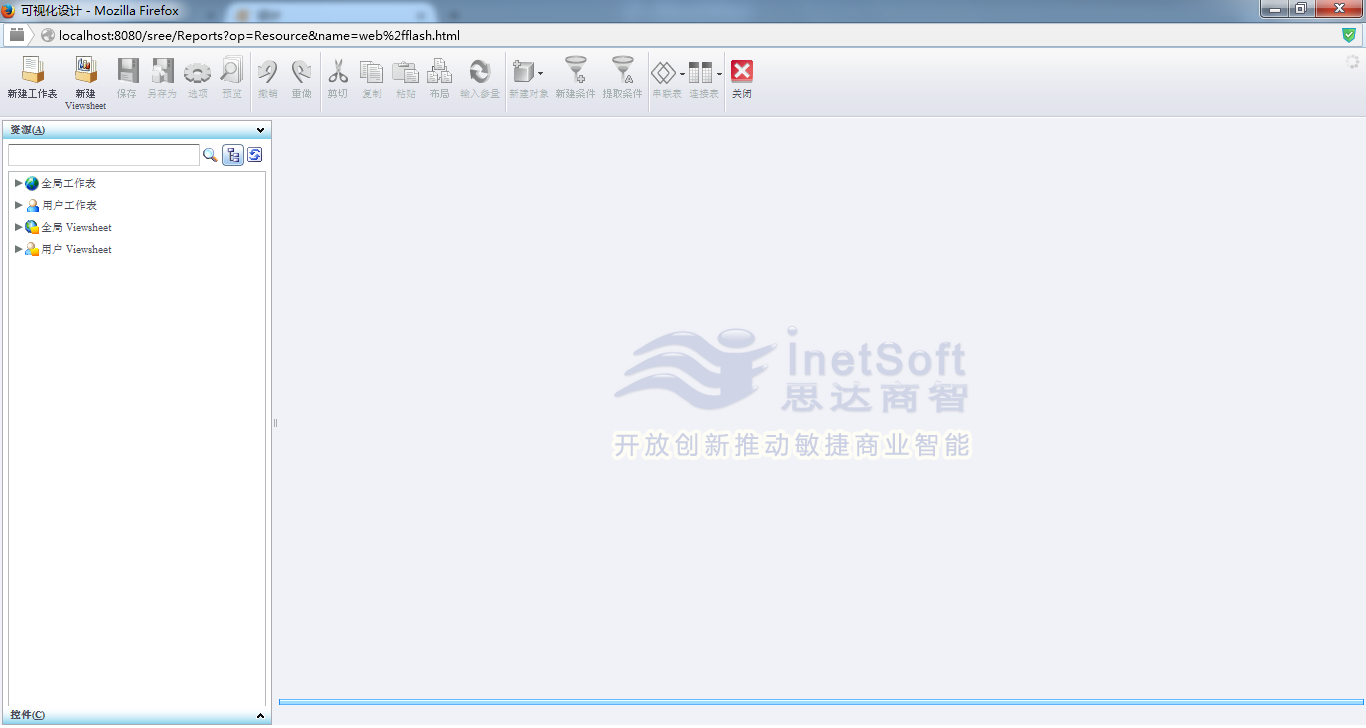Viewport: 1366px width, 728px height.
Task: Click the green shield icon in the address bar
Action: (x=1349, y=35)
